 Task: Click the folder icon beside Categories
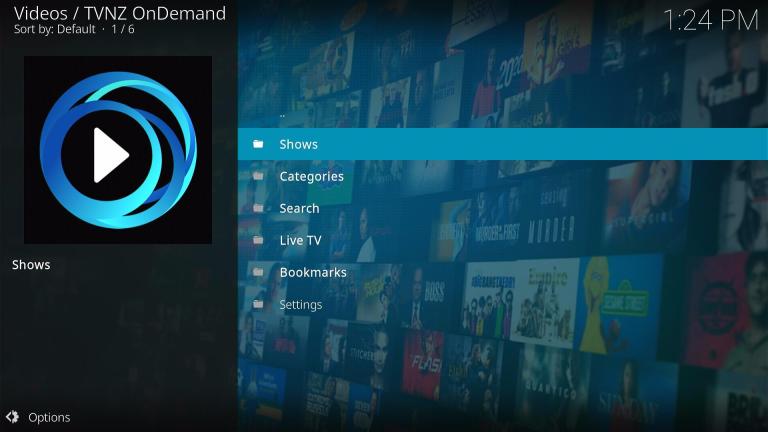coord(258,176)
